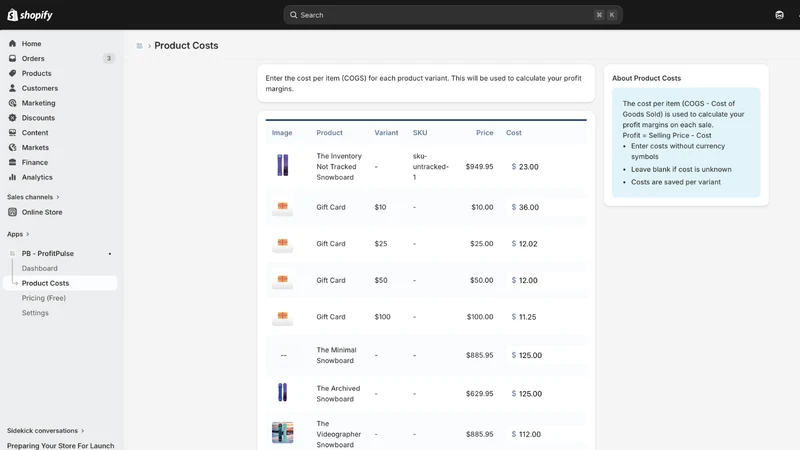Click the SKU column header

[x=420, y=133]
